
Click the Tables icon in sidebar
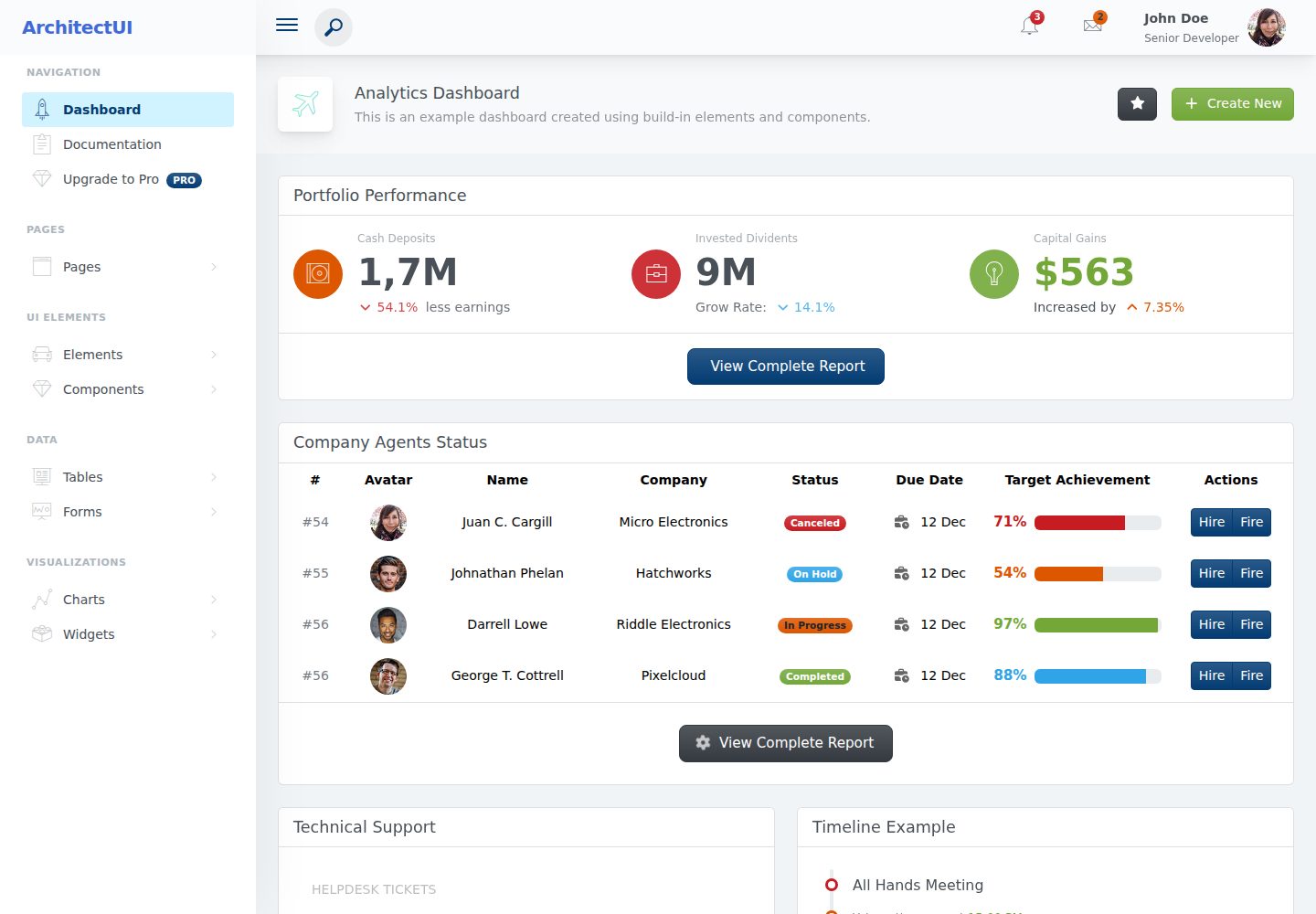[42, 477]
